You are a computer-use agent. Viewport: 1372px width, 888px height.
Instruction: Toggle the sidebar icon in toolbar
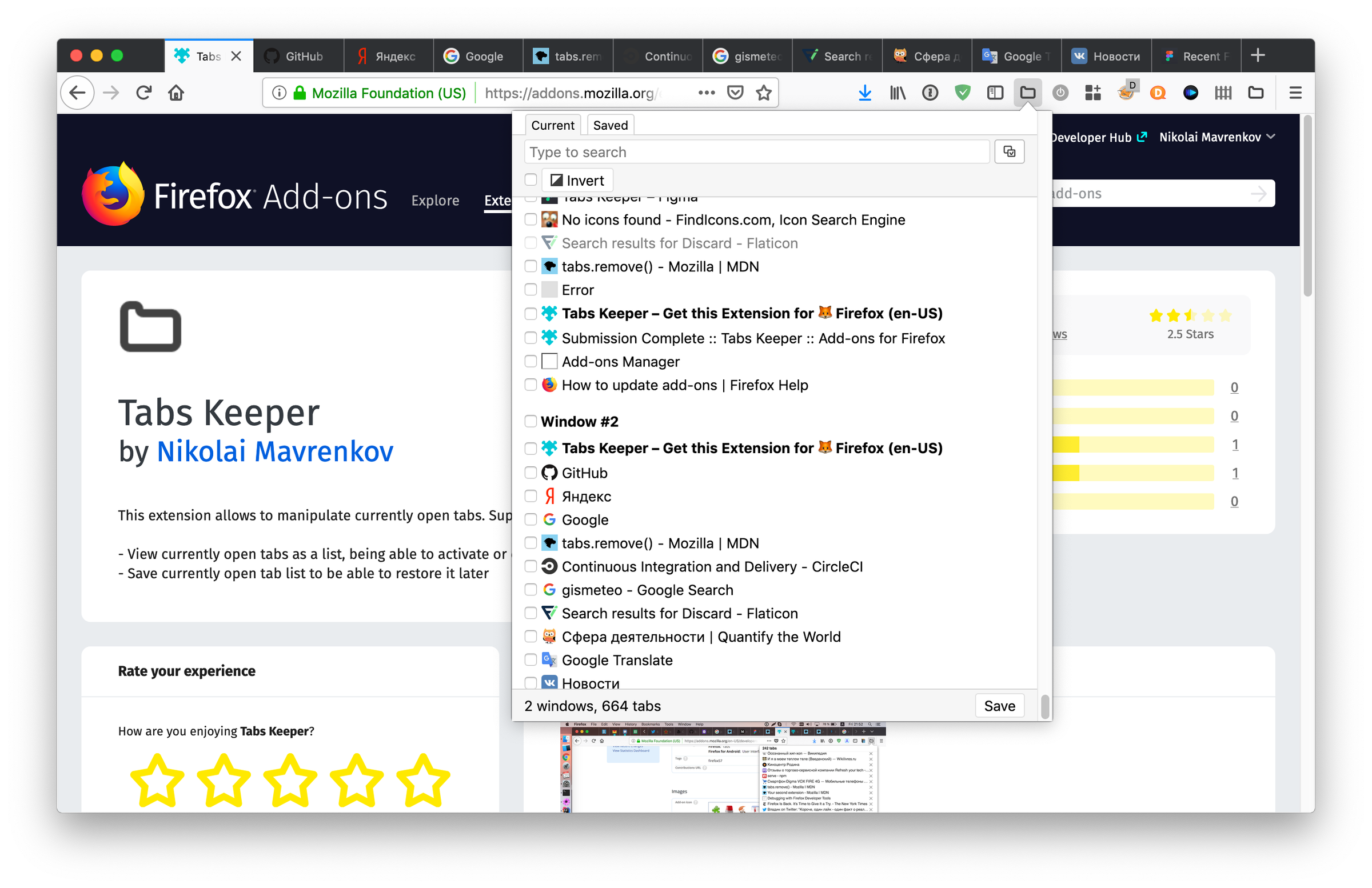pos(994,92)
